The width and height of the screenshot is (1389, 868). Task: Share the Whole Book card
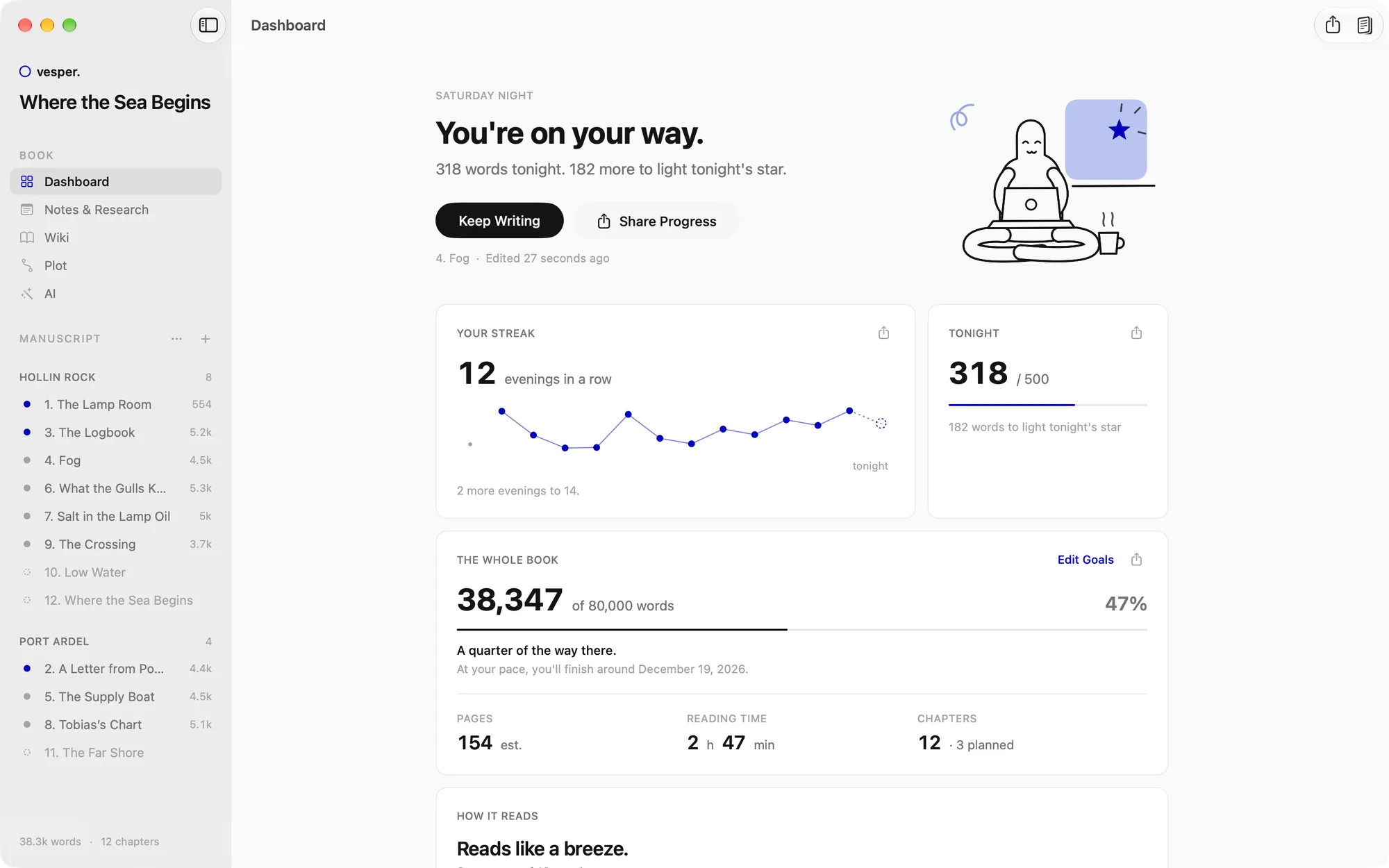[x=1136, y=559]
